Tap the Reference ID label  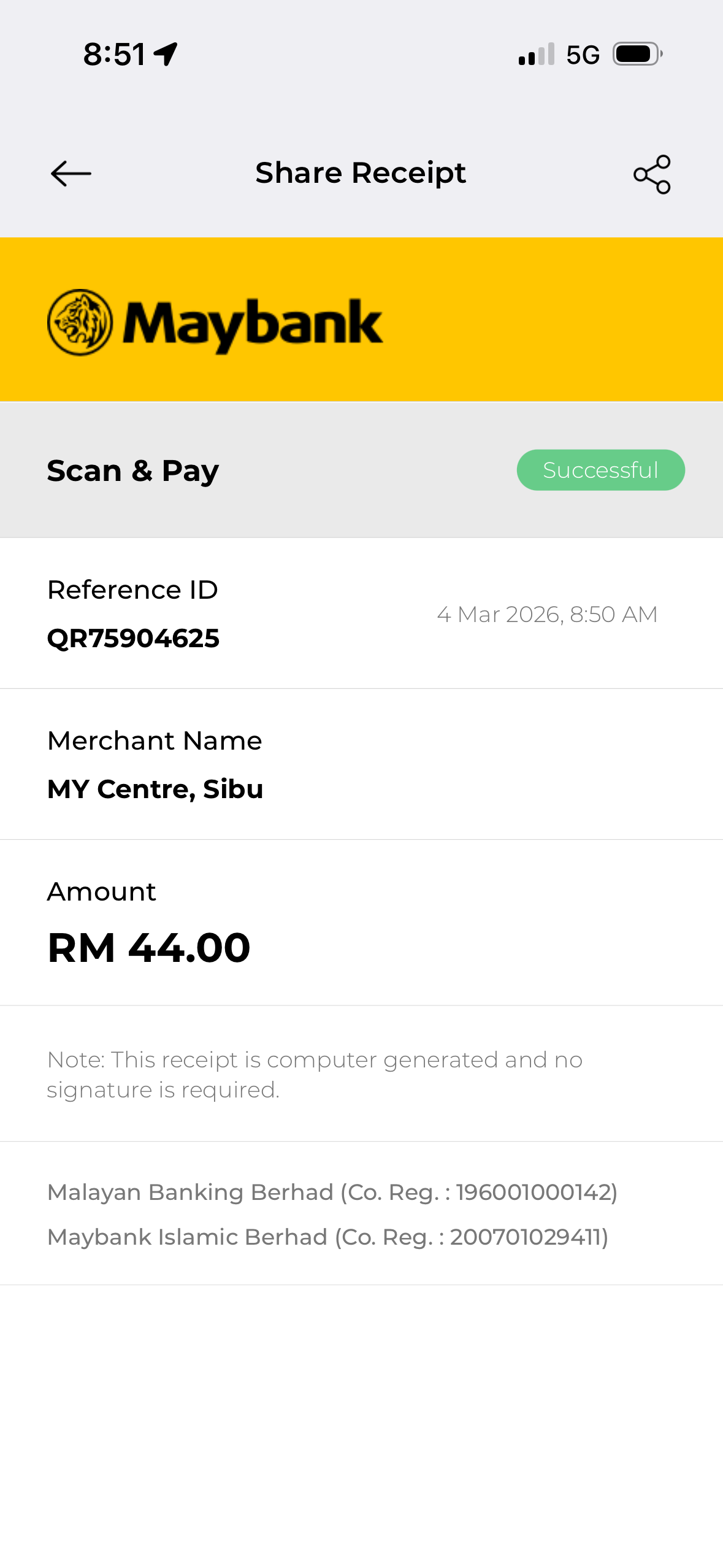coord(132,590)
